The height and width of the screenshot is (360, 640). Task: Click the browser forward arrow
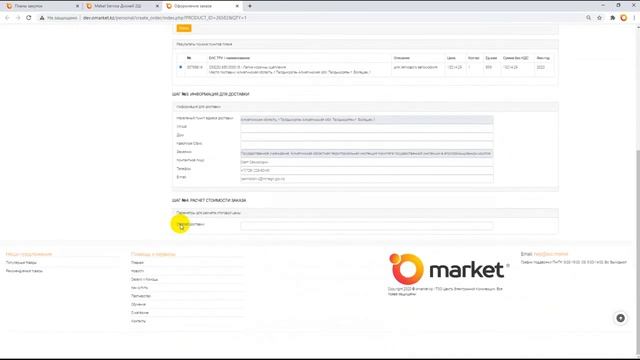click(x=18, y=18)
